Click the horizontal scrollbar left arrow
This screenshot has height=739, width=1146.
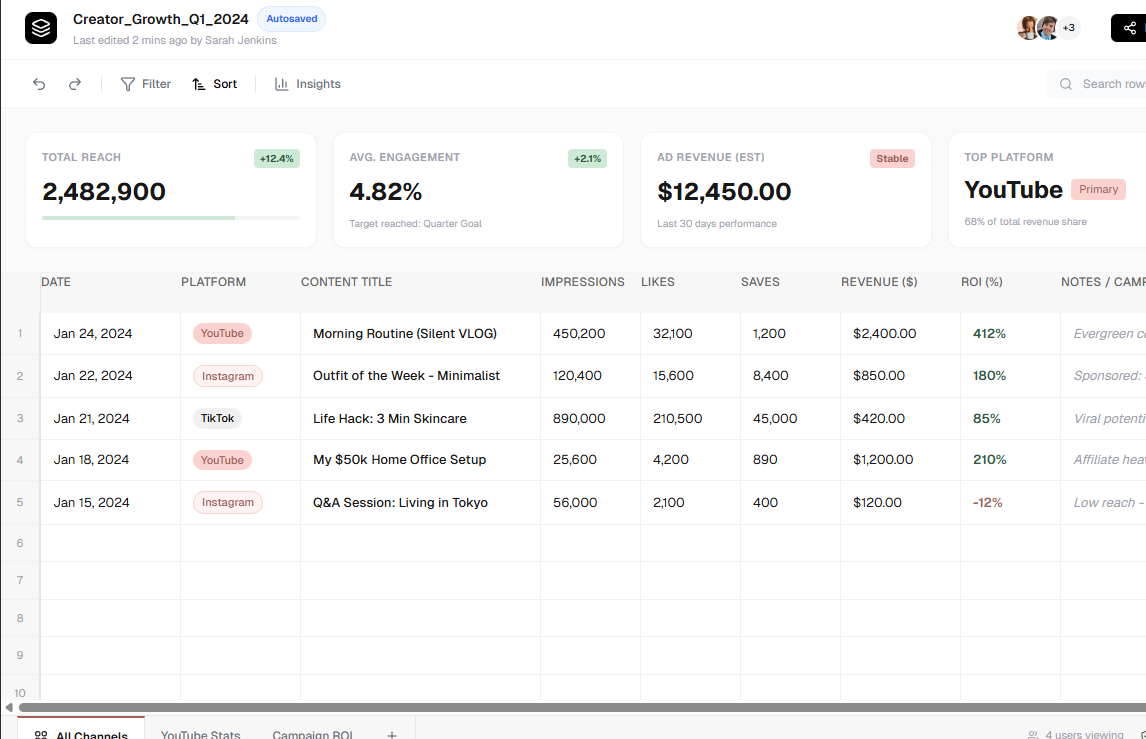tap(9, 707)
